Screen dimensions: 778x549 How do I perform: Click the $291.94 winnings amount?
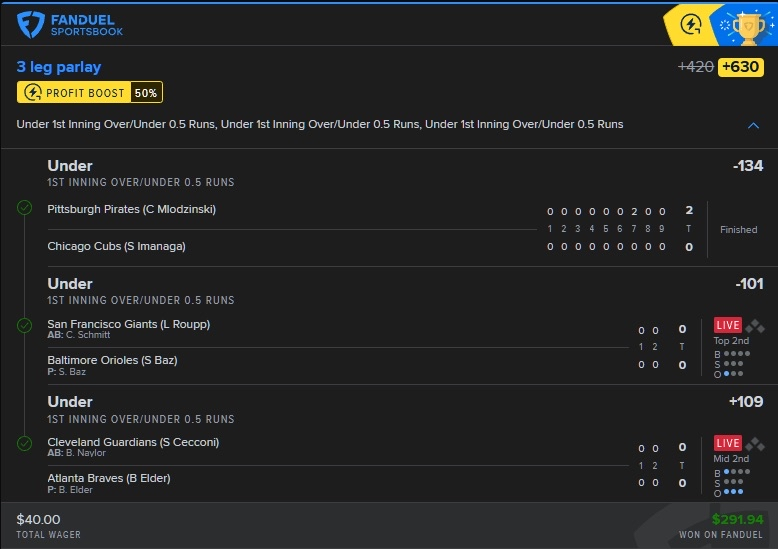pyautogui.click(x=737, y=519)
